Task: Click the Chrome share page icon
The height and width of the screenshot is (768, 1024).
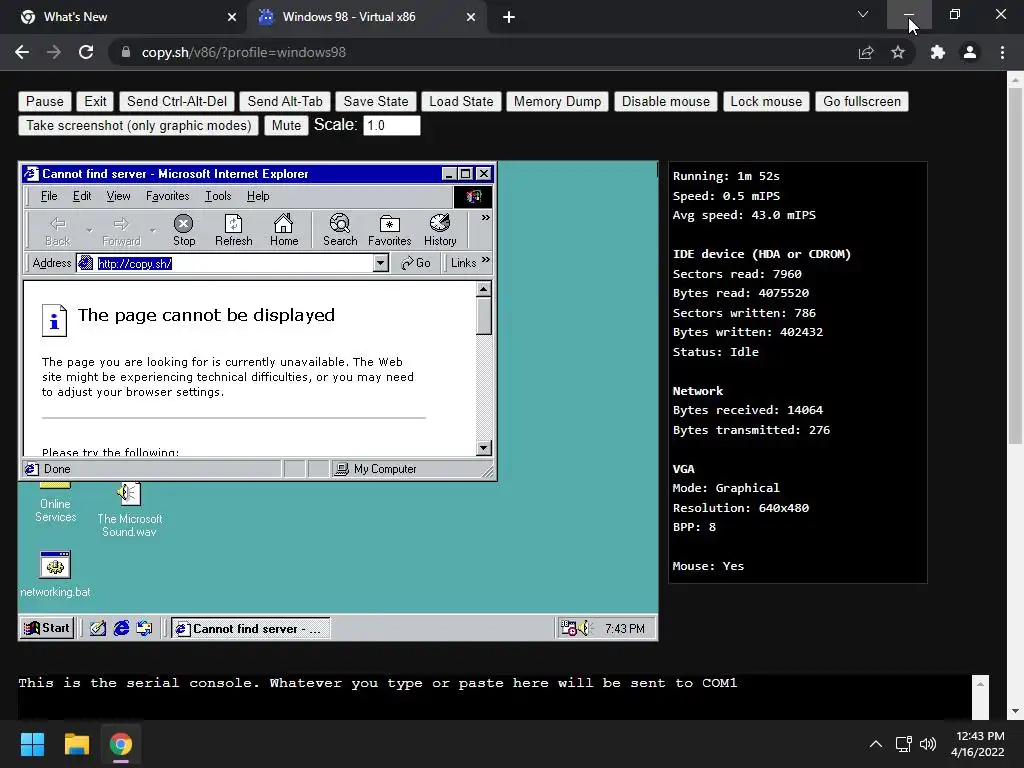Action: pos(866,52)
